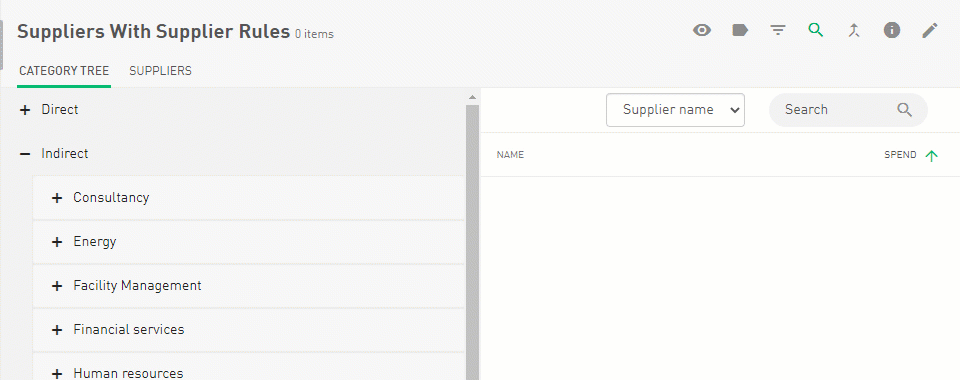This screenshot has height=380, width=960.
Task: Click the scrollbar up arrow
Action: [472, 97]
